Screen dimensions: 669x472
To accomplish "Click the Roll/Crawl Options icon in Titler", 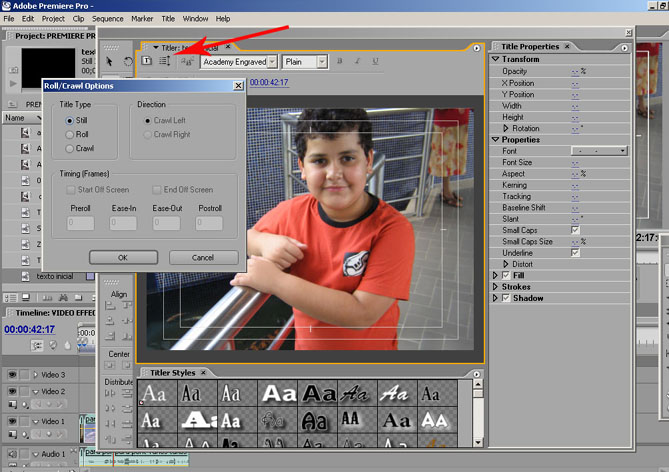I will point(187,61).
